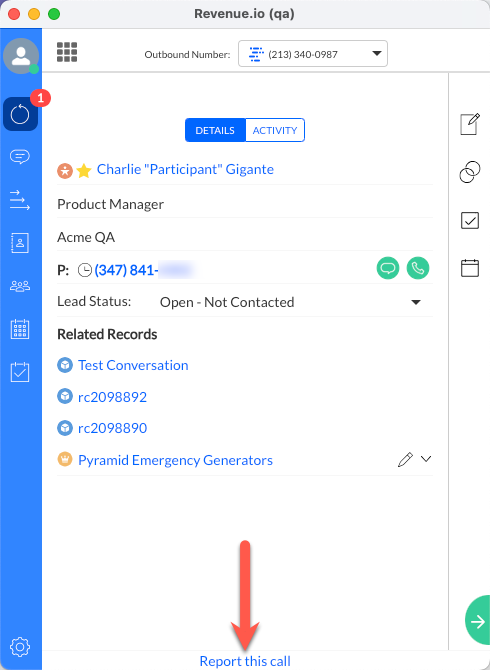Click the green SMS message button

coord(388,268)
